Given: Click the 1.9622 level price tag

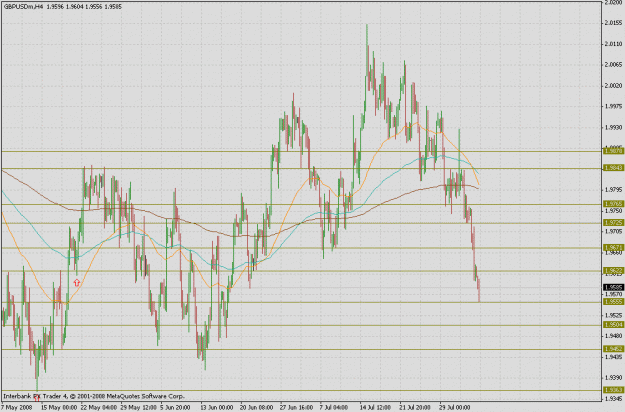Looking at the screenshot, I should pyautogui.click(x=614, y=271).
